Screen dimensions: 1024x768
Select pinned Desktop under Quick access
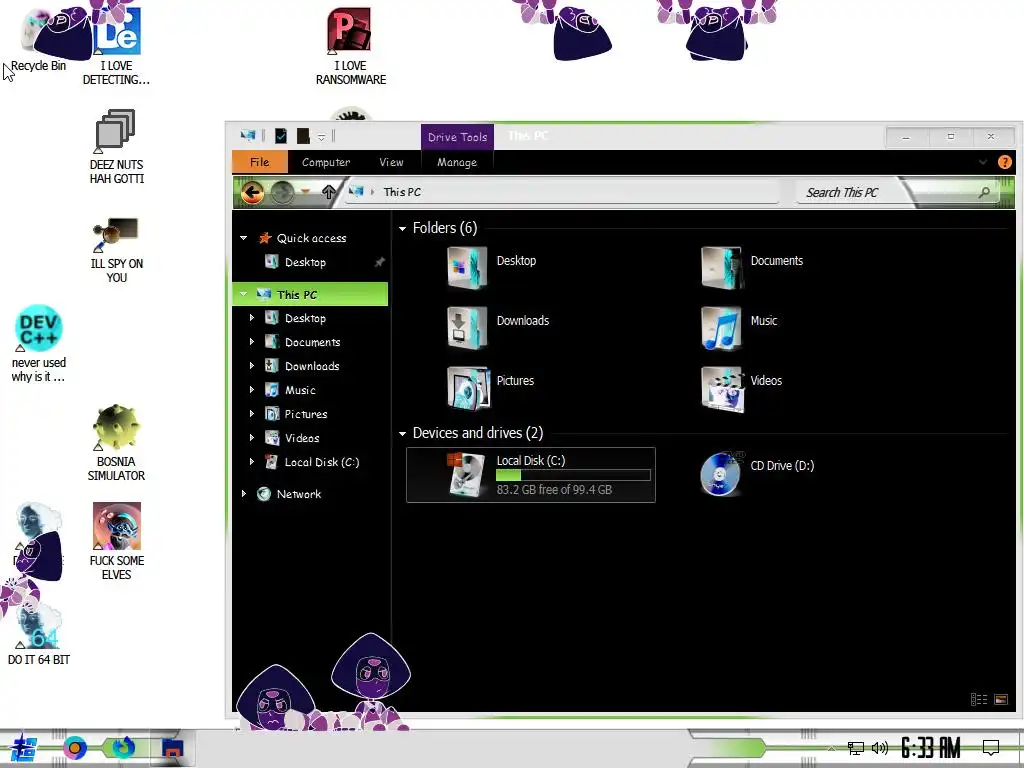coord(305,263)
